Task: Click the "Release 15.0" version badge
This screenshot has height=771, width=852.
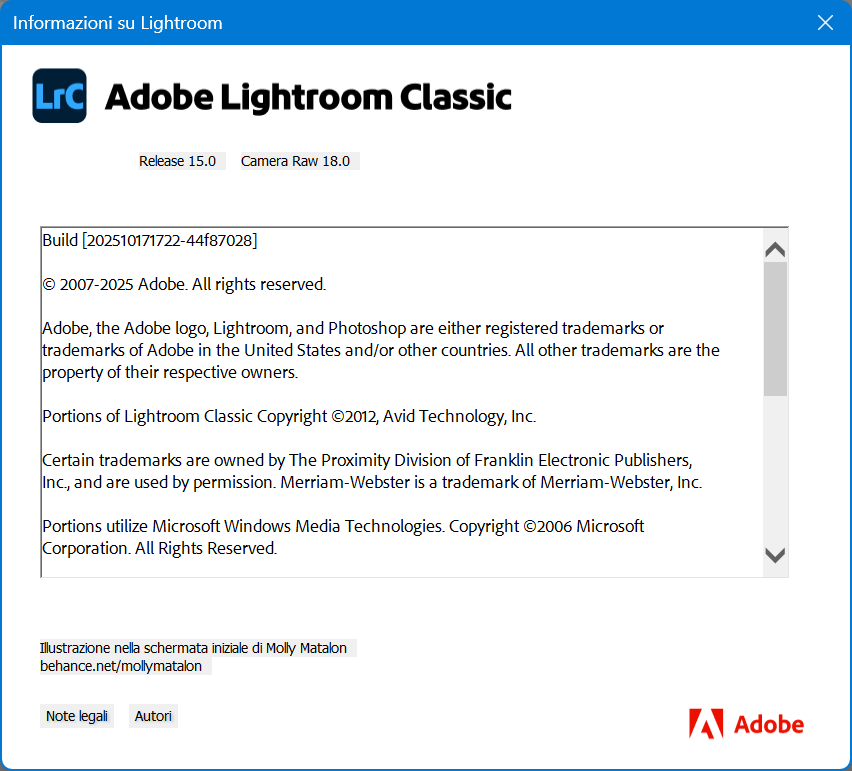Action: (x=180, y=161)
